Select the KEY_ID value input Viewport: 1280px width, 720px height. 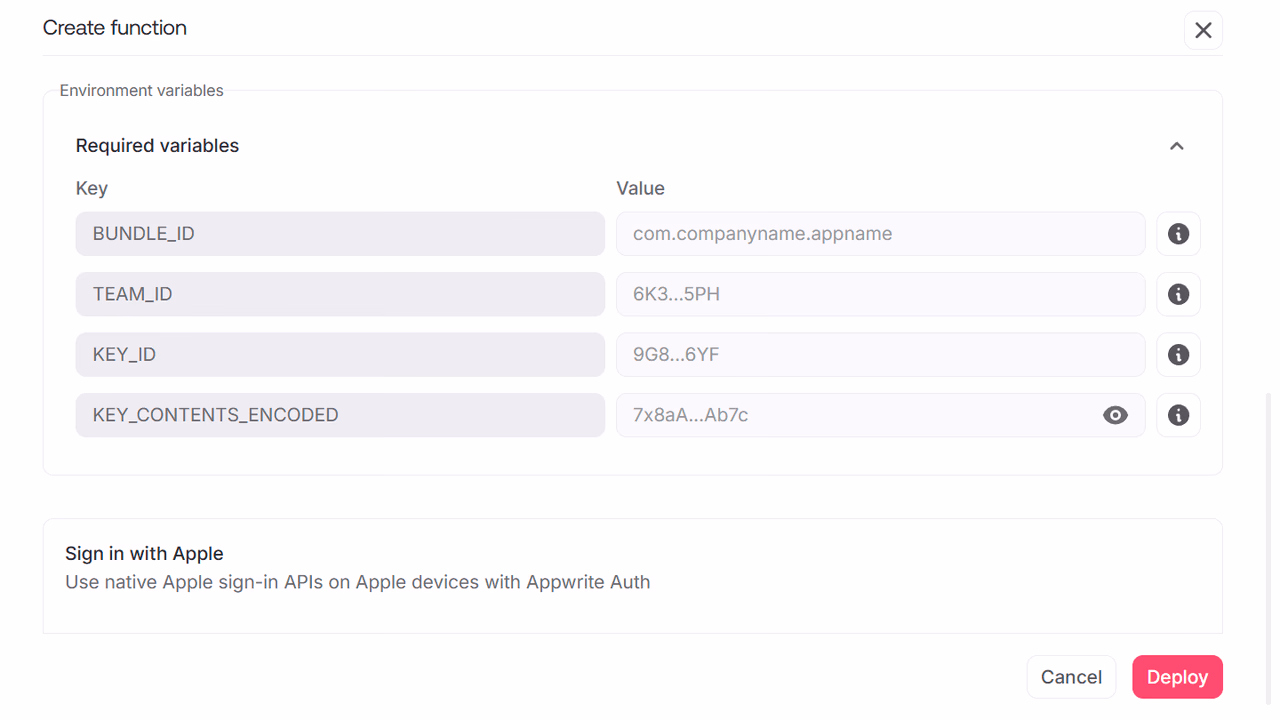880,355
